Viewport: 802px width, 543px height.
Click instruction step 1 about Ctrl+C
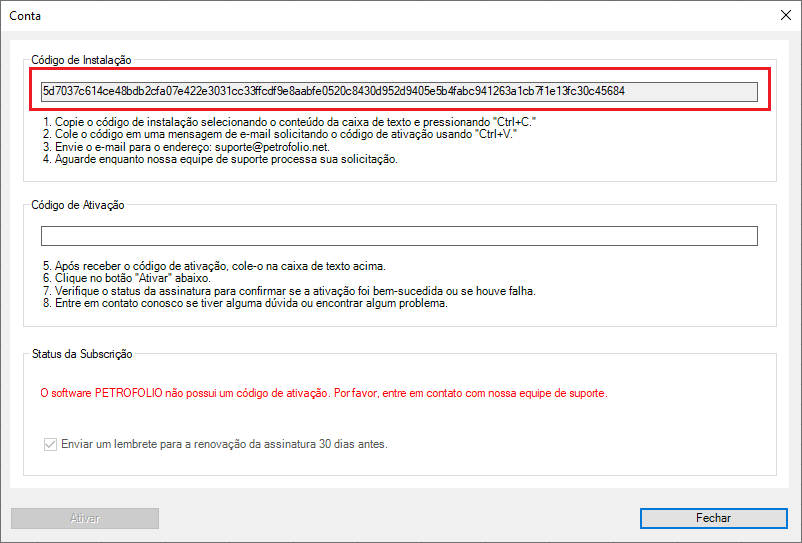click(x=297, y=122)
